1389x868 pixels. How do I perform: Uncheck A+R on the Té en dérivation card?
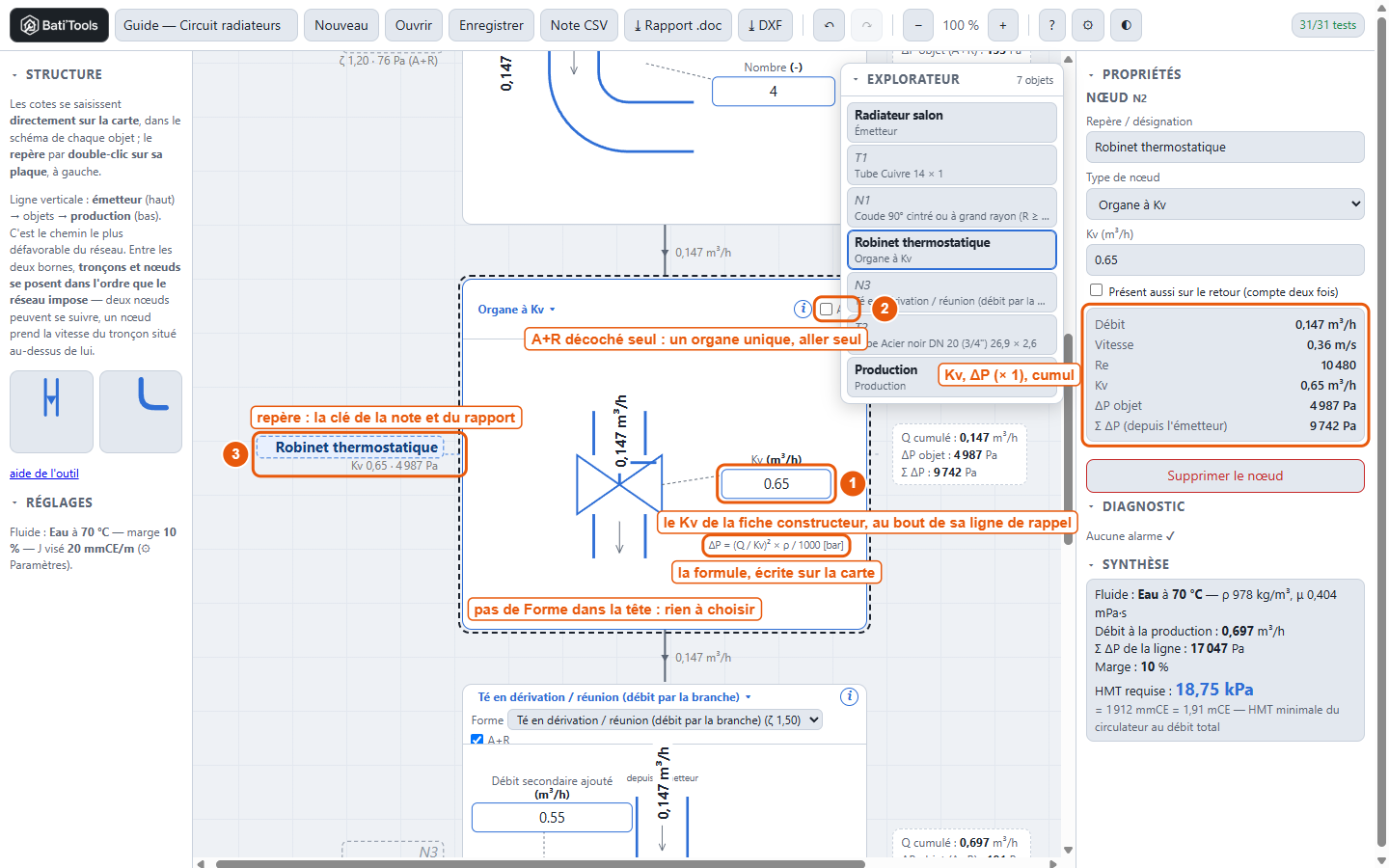pyautogui.click(x=477, y=740)
